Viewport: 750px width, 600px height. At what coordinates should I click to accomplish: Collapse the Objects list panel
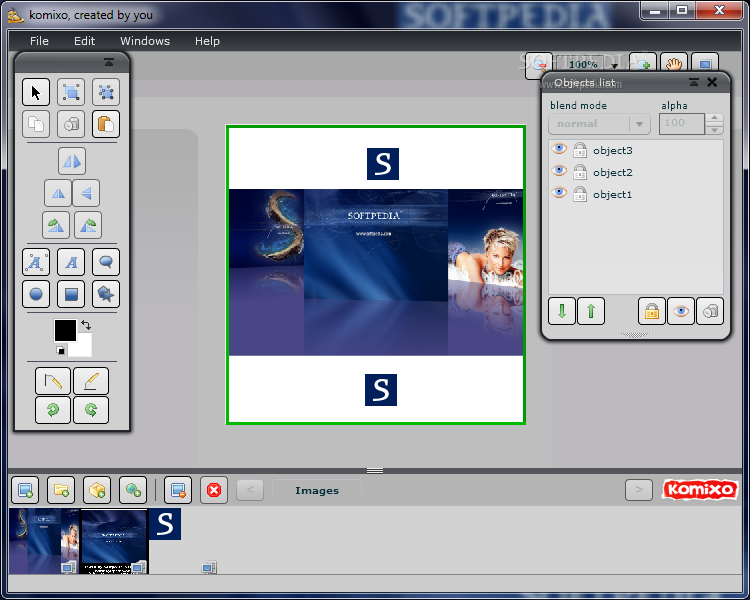click(694, 82)
